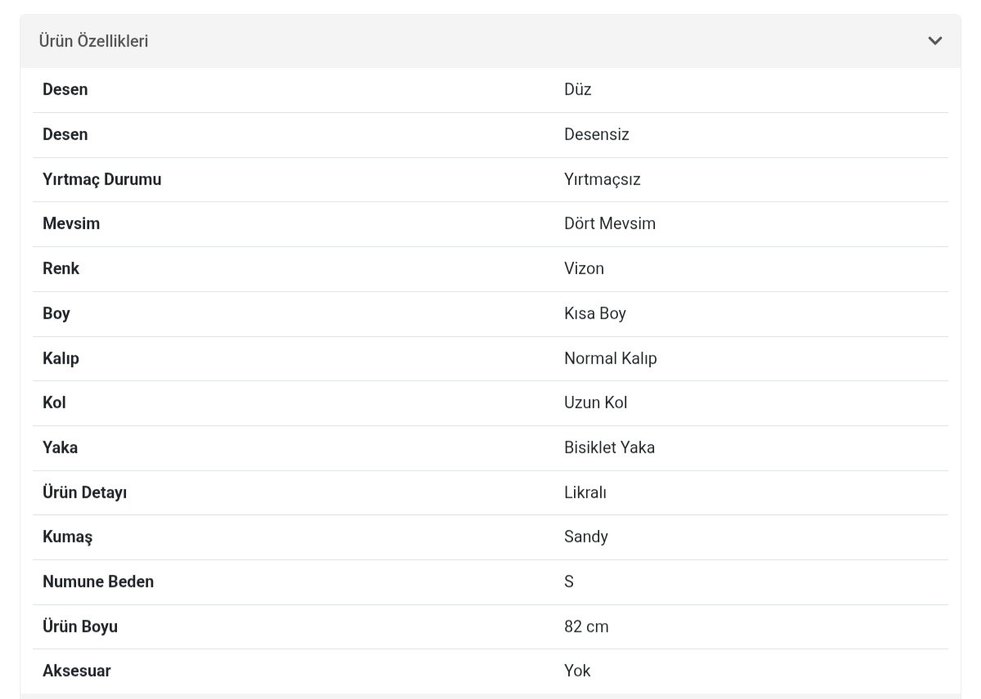Click the Renk row label
This screenshot has width=981, height=699.
tap(61, 268)
